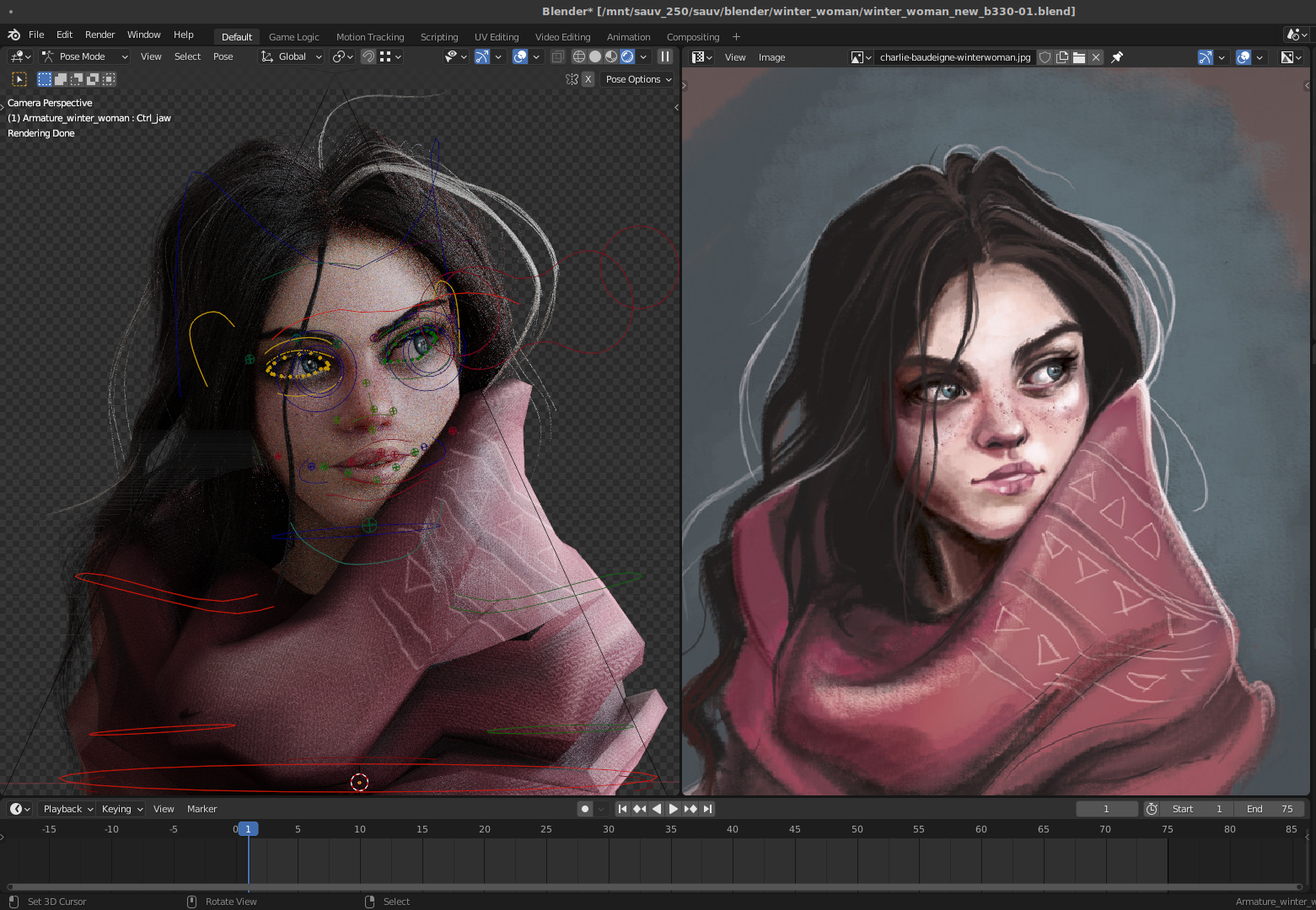The width and height of the screenshot is (1316, 910).
Task: Toggle fake user shield for image
Action: point(1045,57)
